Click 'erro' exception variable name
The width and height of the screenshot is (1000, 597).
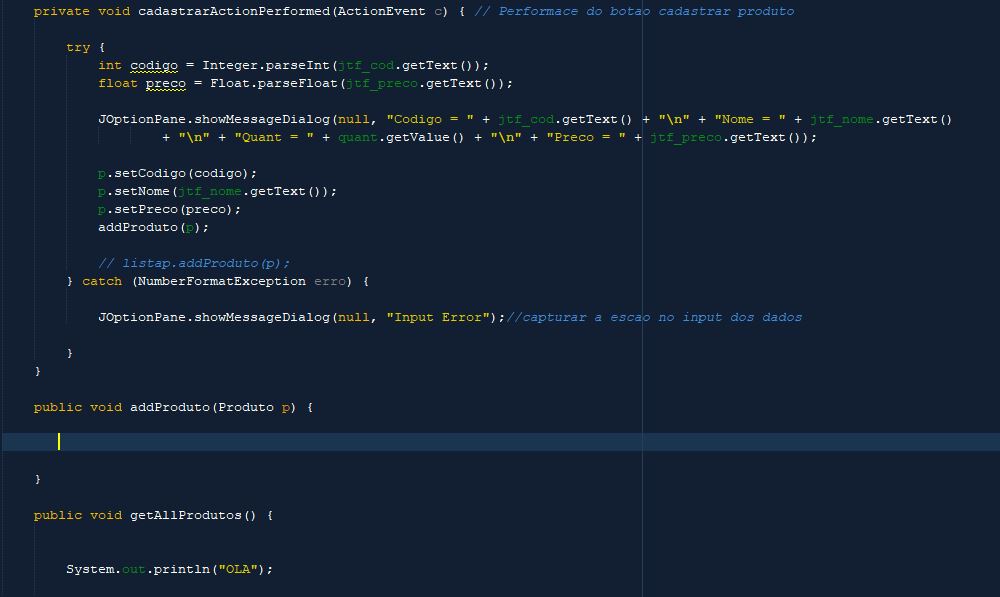click(330, 281)
